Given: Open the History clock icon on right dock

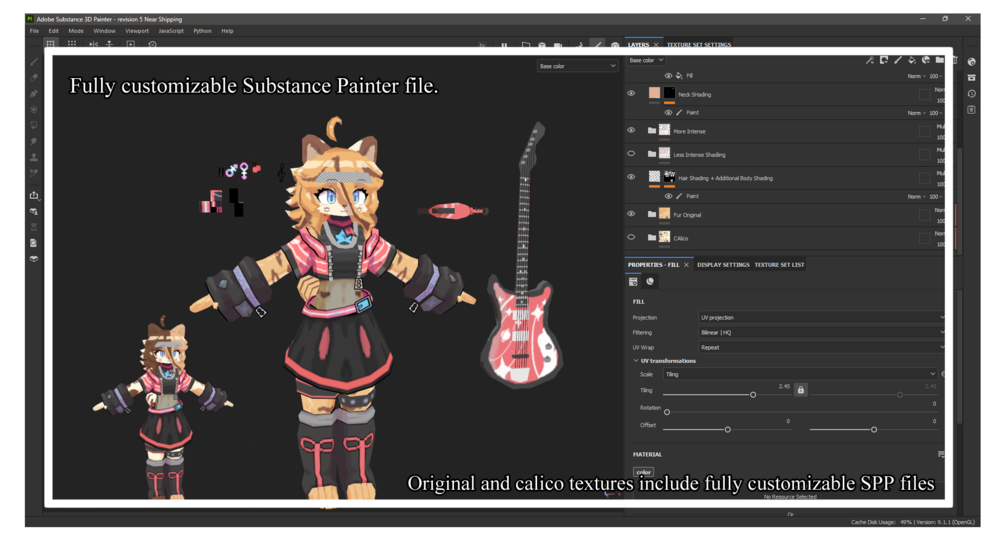Looking at the screenshot, I should (x=972, y=94).
